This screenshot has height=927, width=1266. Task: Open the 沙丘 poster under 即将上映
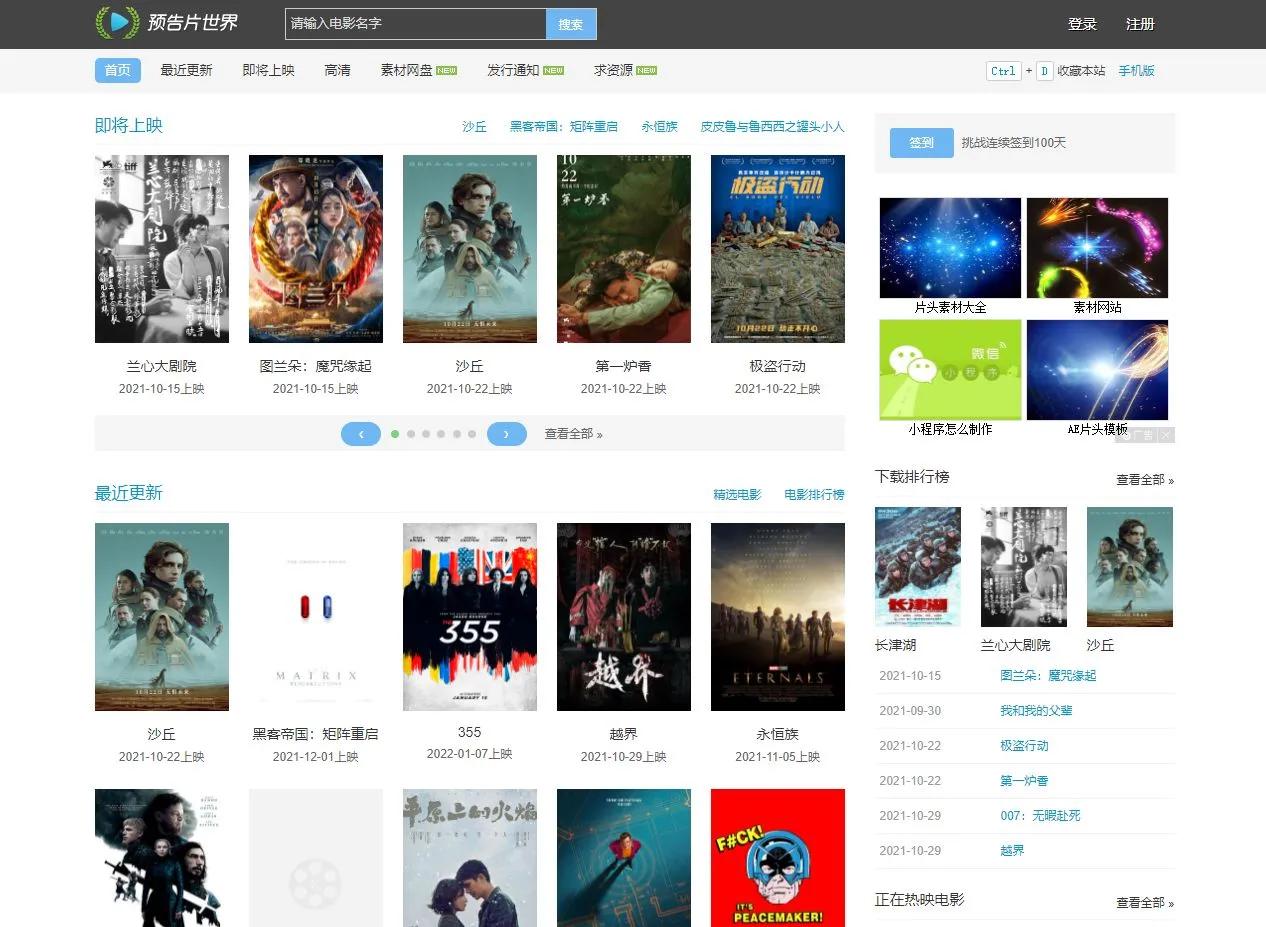click(469, 249)
